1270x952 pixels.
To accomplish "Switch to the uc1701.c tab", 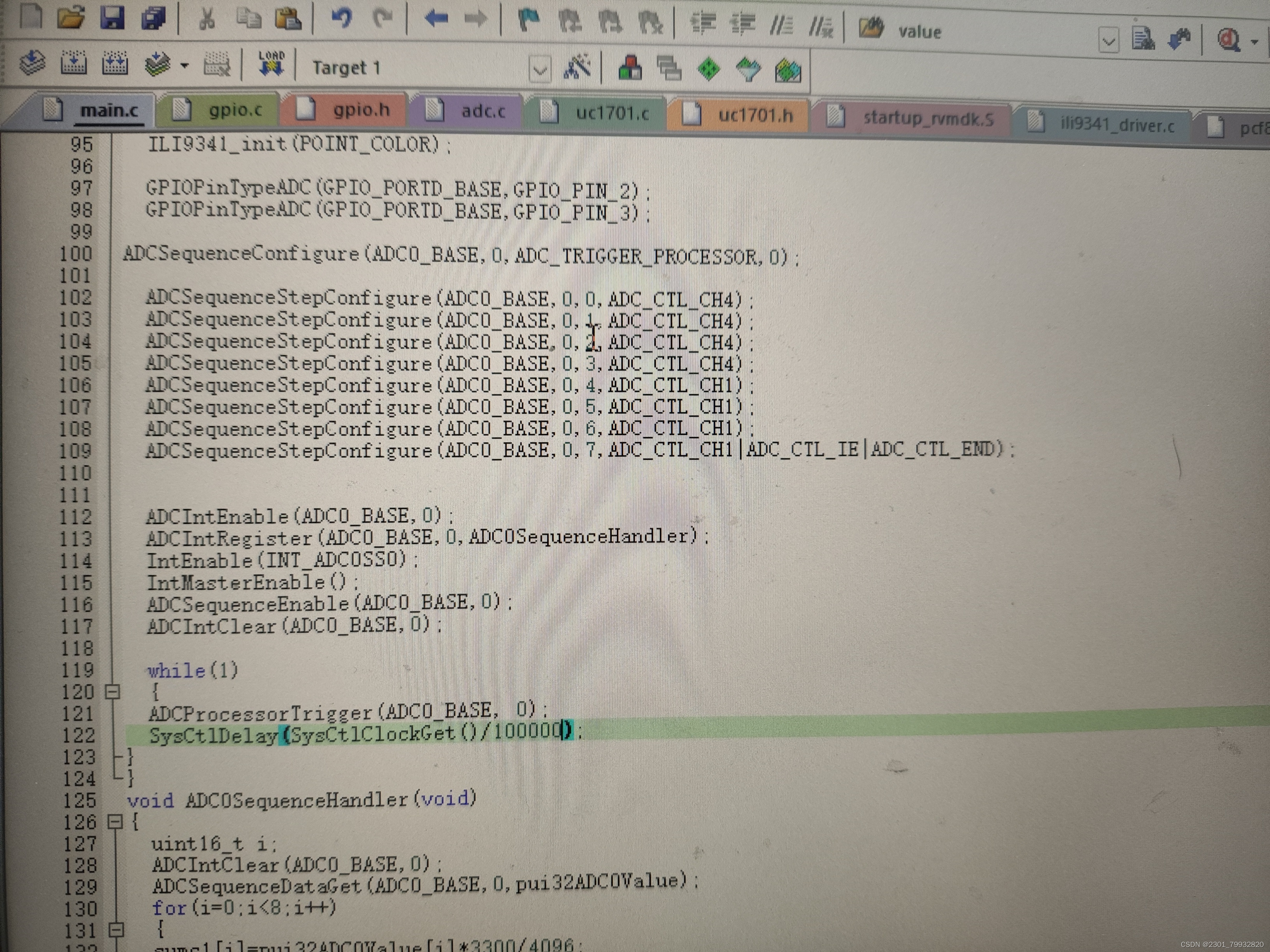I will 600,113.
